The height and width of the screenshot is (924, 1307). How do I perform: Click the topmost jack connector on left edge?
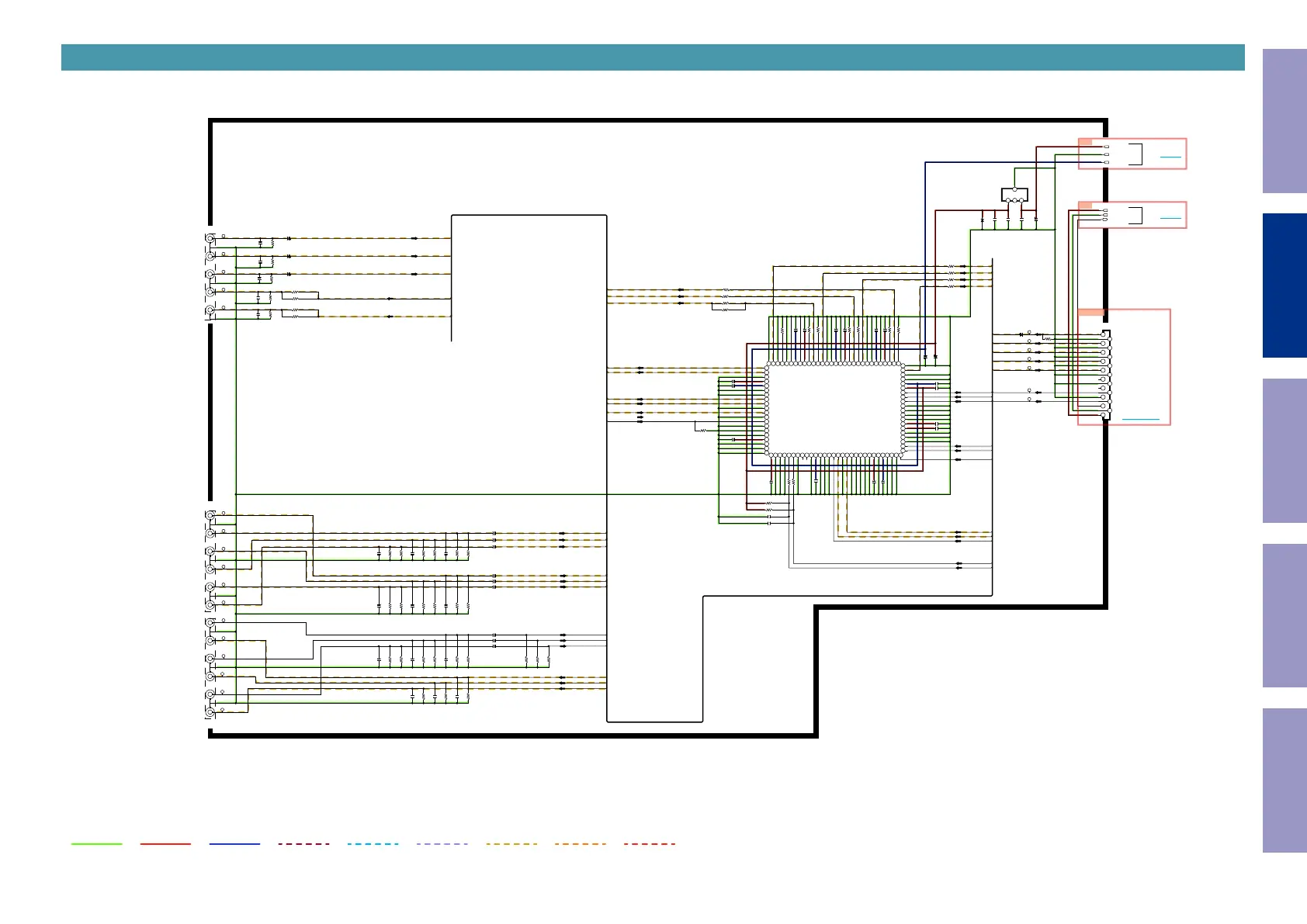(210, 238)
